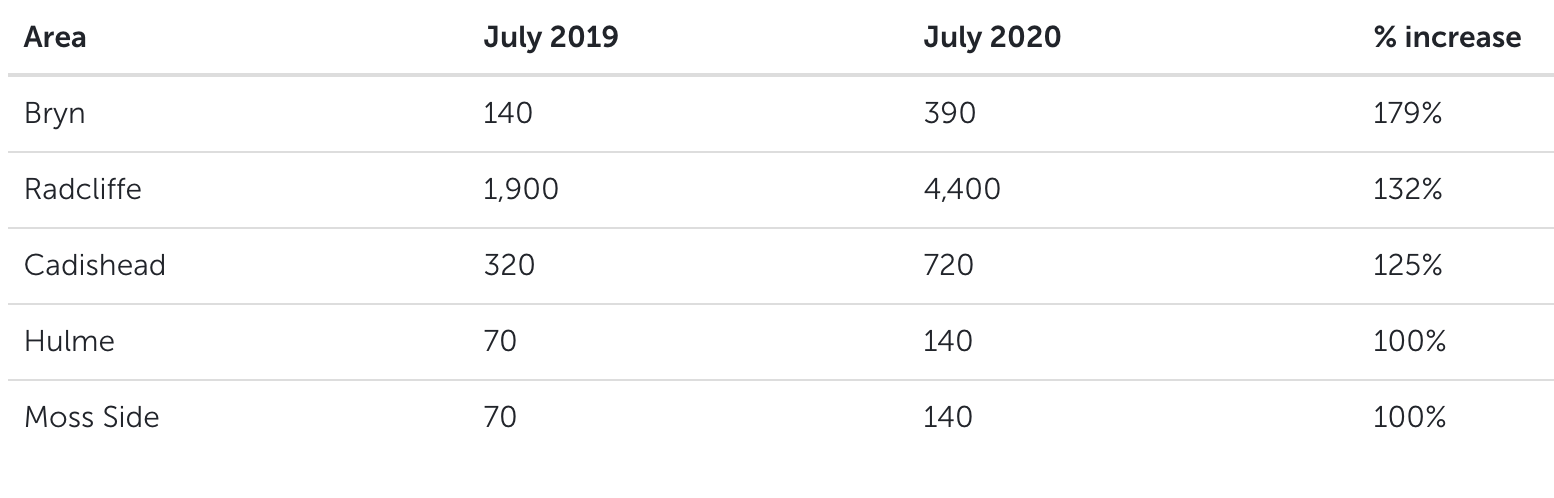Screen dimensions: 1554x498
Task: Select the Hulme area cell
Action: [x=69, y=341]
